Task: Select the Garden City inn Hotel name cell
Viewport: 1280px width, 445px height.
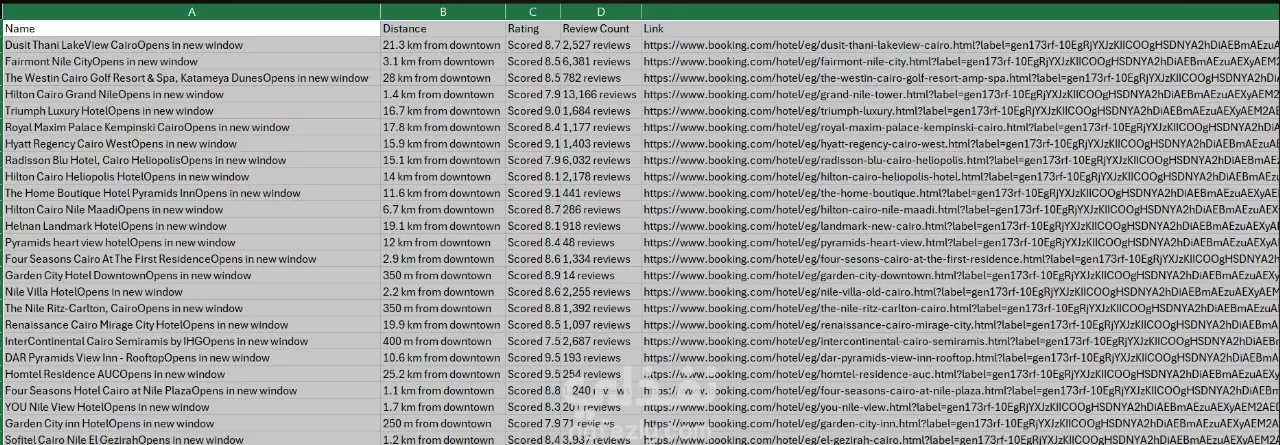Action: click(191, 424)
